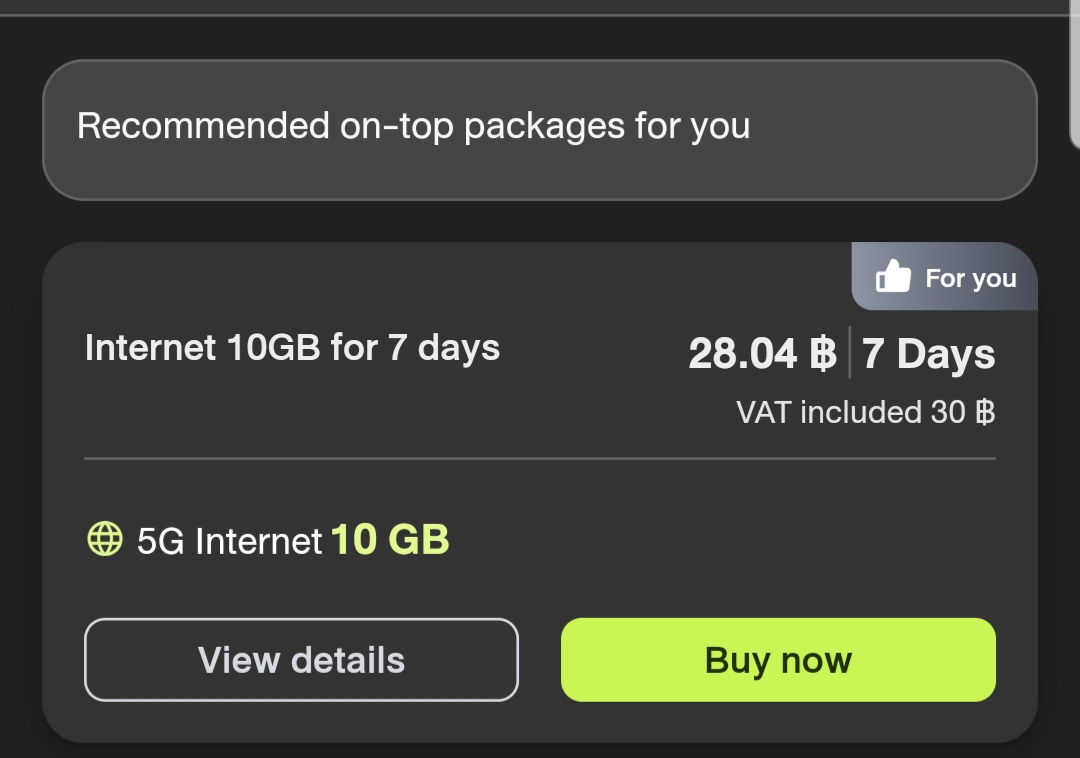The width and height of the screenshot is (1080, 758).
Task: Click the 7 Days validity text
Action: [x=928, y=354]
